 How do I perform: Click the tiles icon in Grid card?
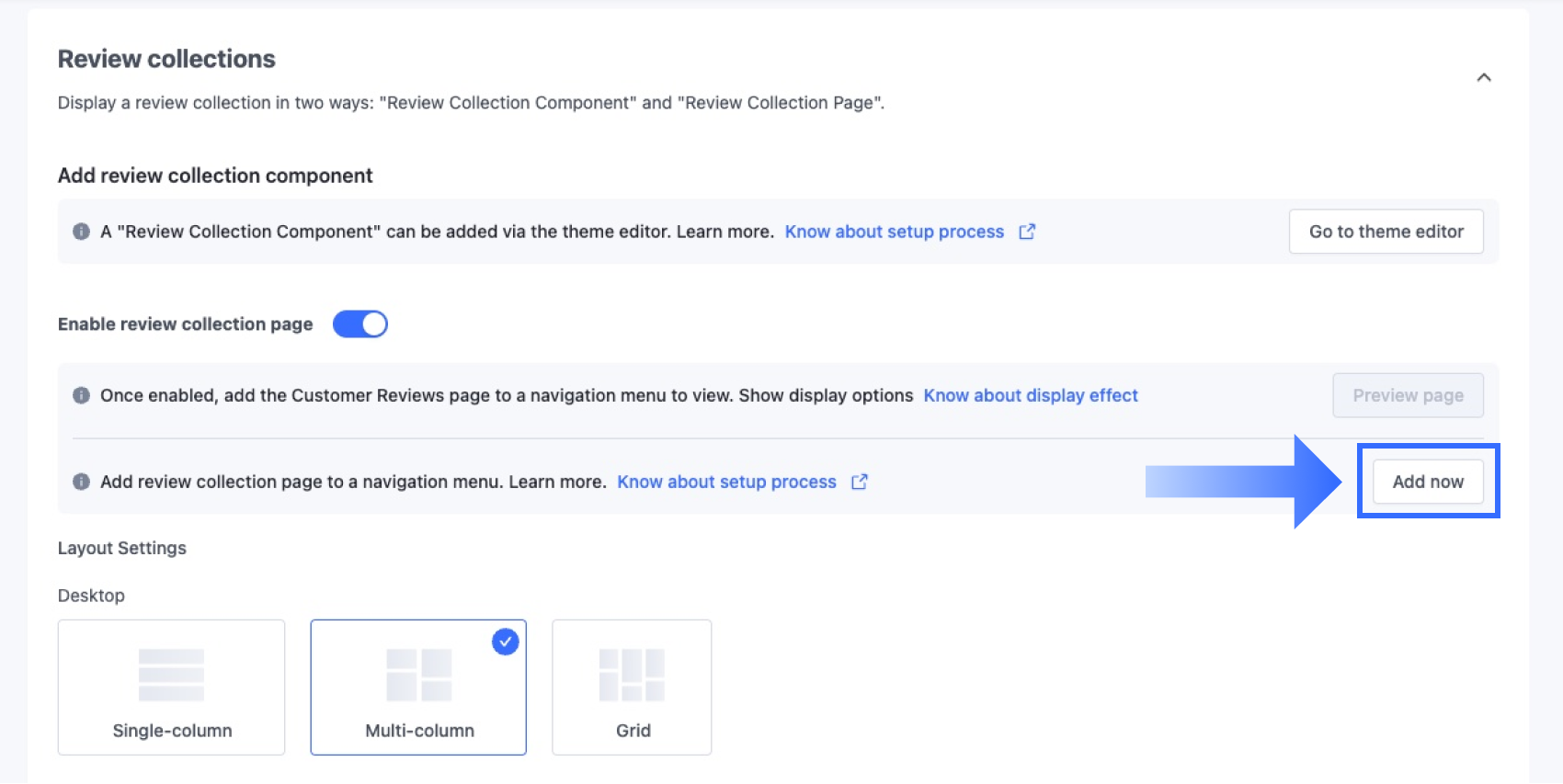pos(632,675)
